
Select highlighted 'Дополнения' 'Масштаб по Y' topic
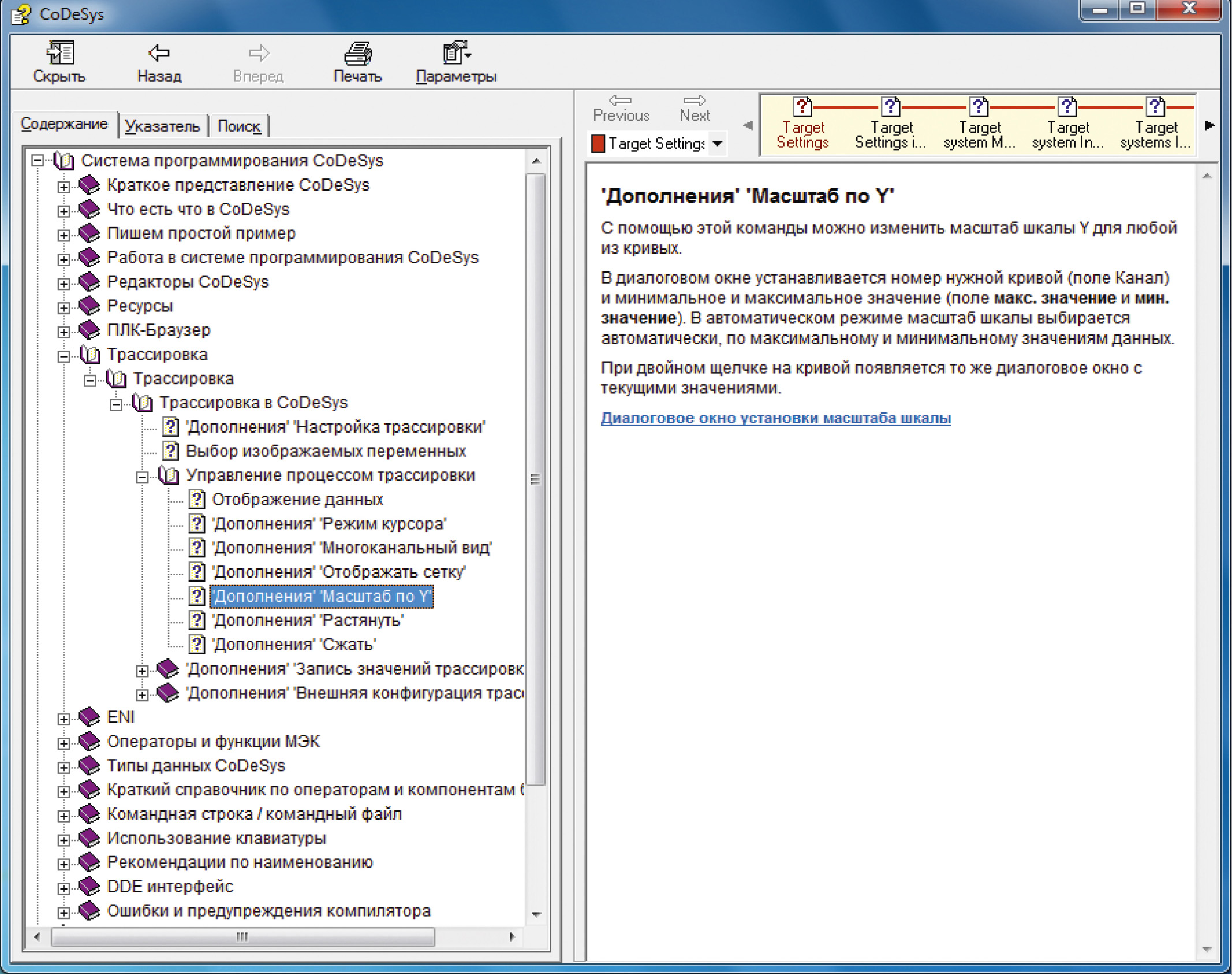pos(322,596)
